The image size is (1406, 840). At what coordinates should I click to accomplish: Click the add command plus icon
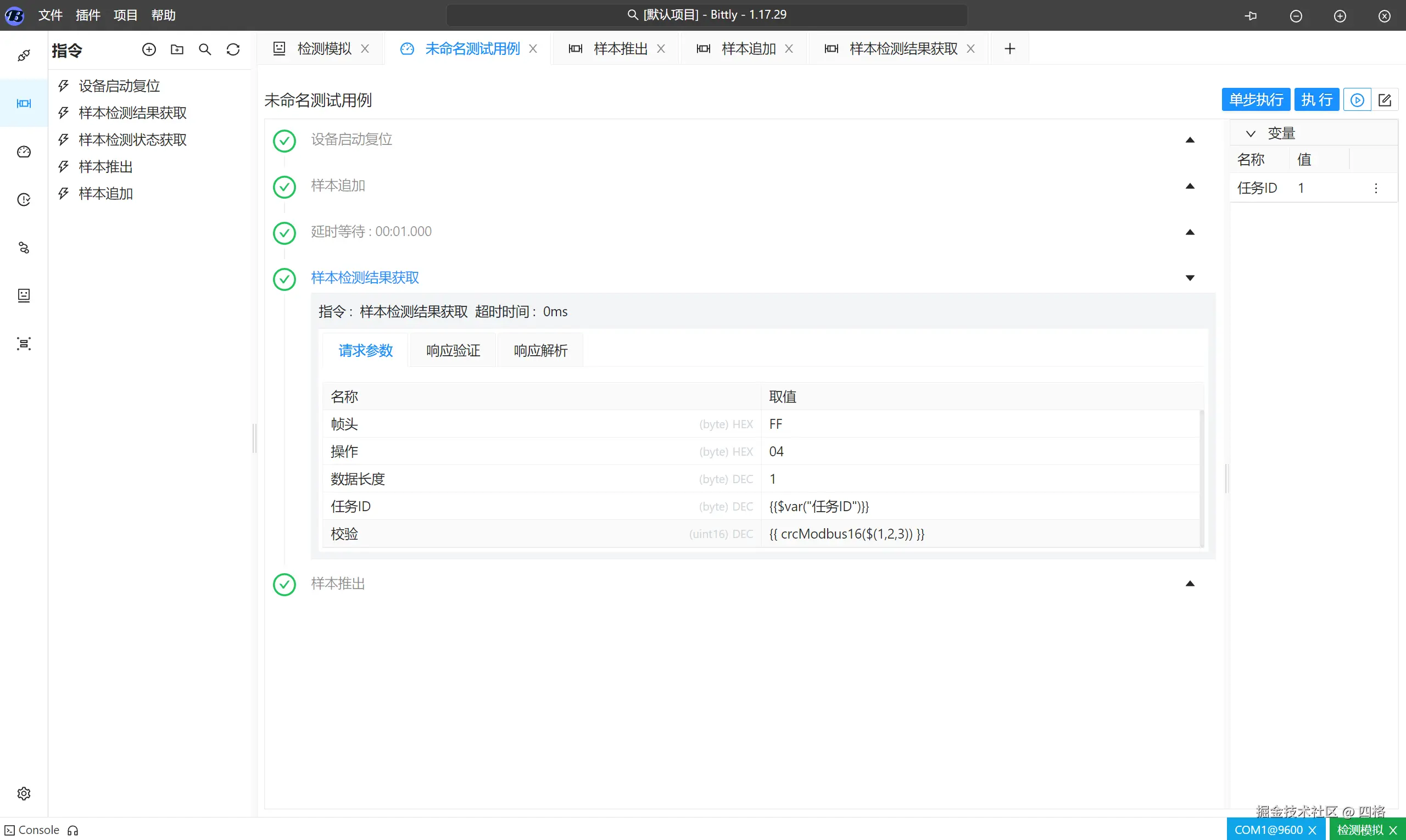[149, 50]
